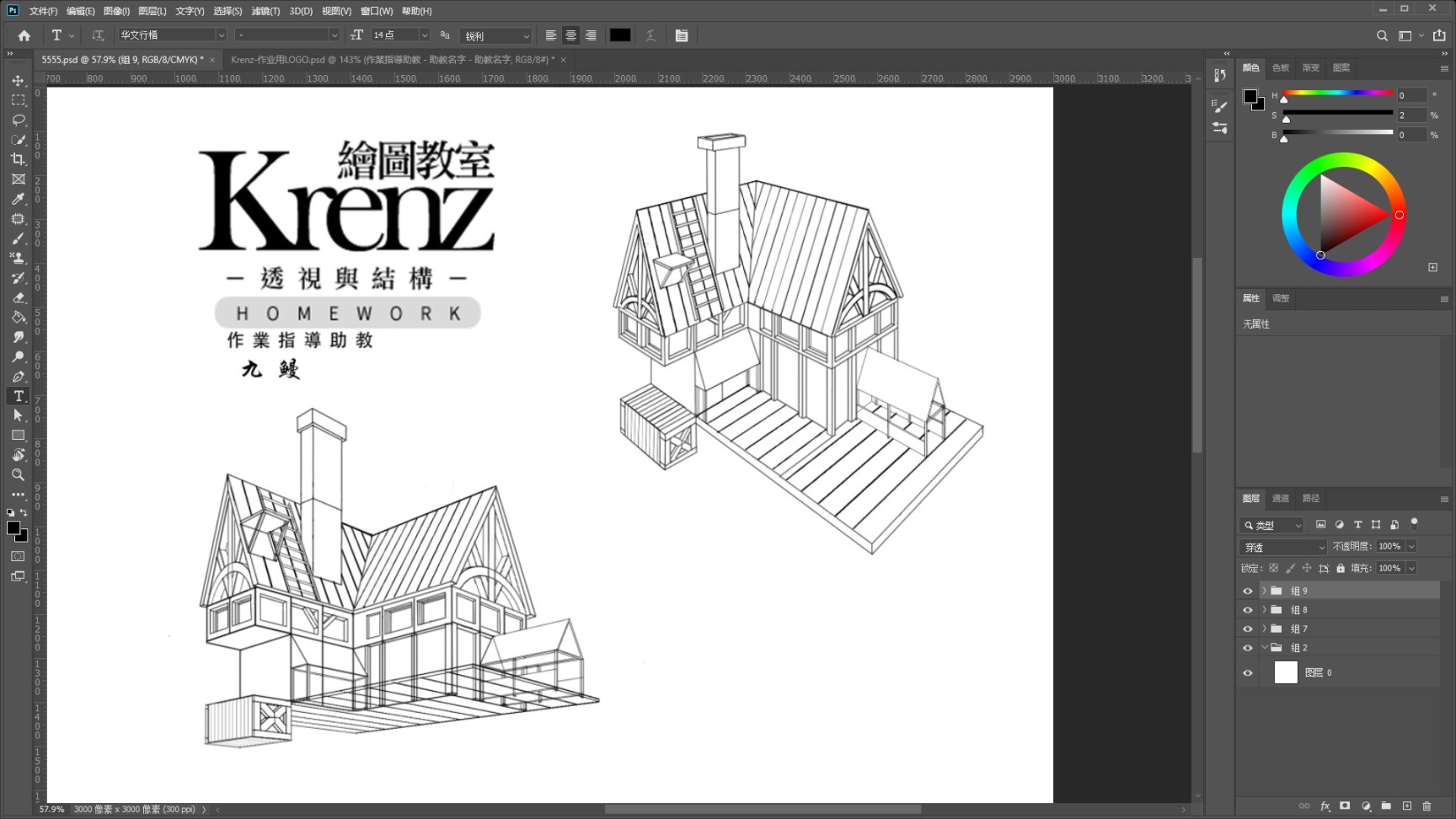
Task: Select the Move tool
Action: point(18,81)
